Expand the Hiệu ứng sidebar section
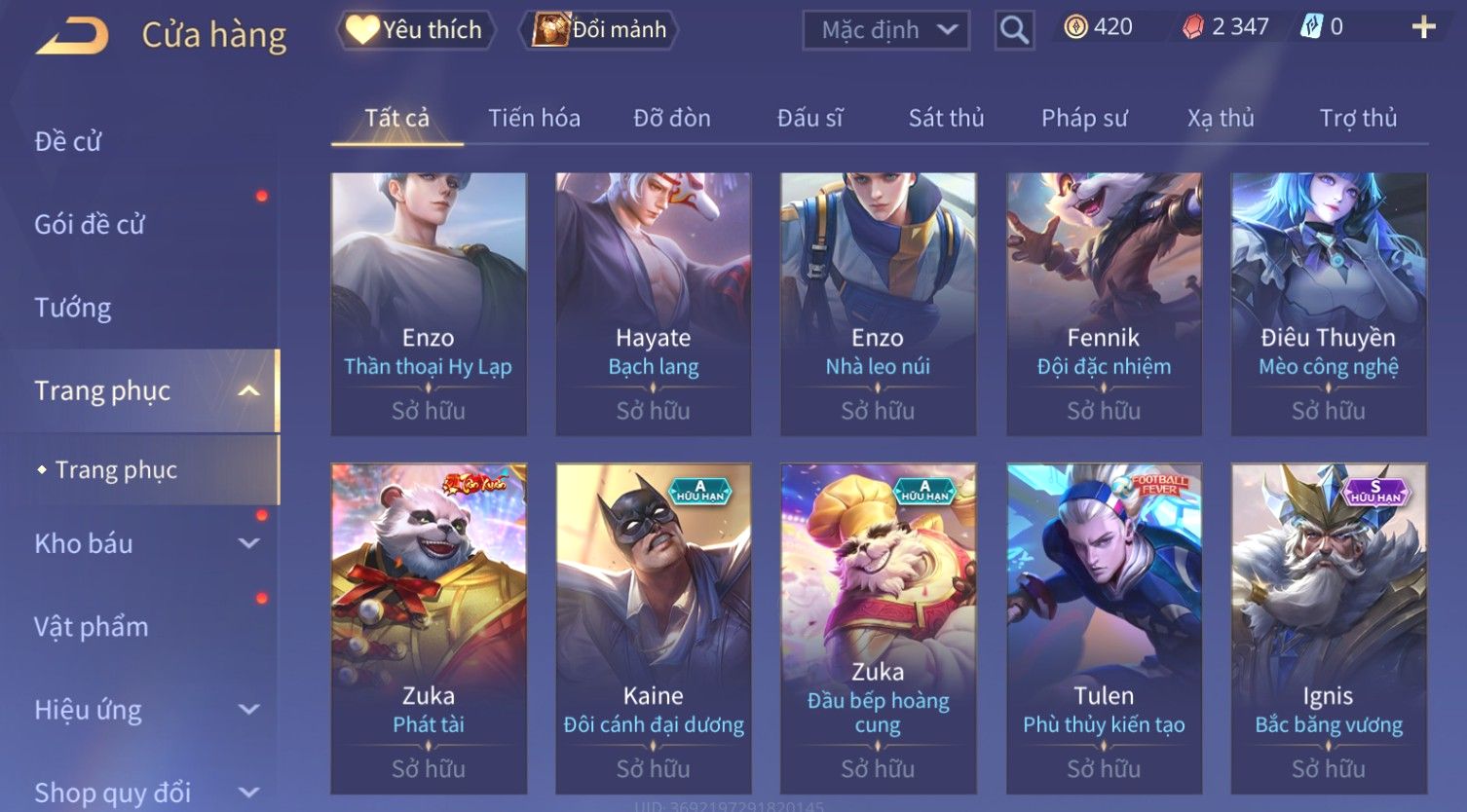 (x=249, y=710)
